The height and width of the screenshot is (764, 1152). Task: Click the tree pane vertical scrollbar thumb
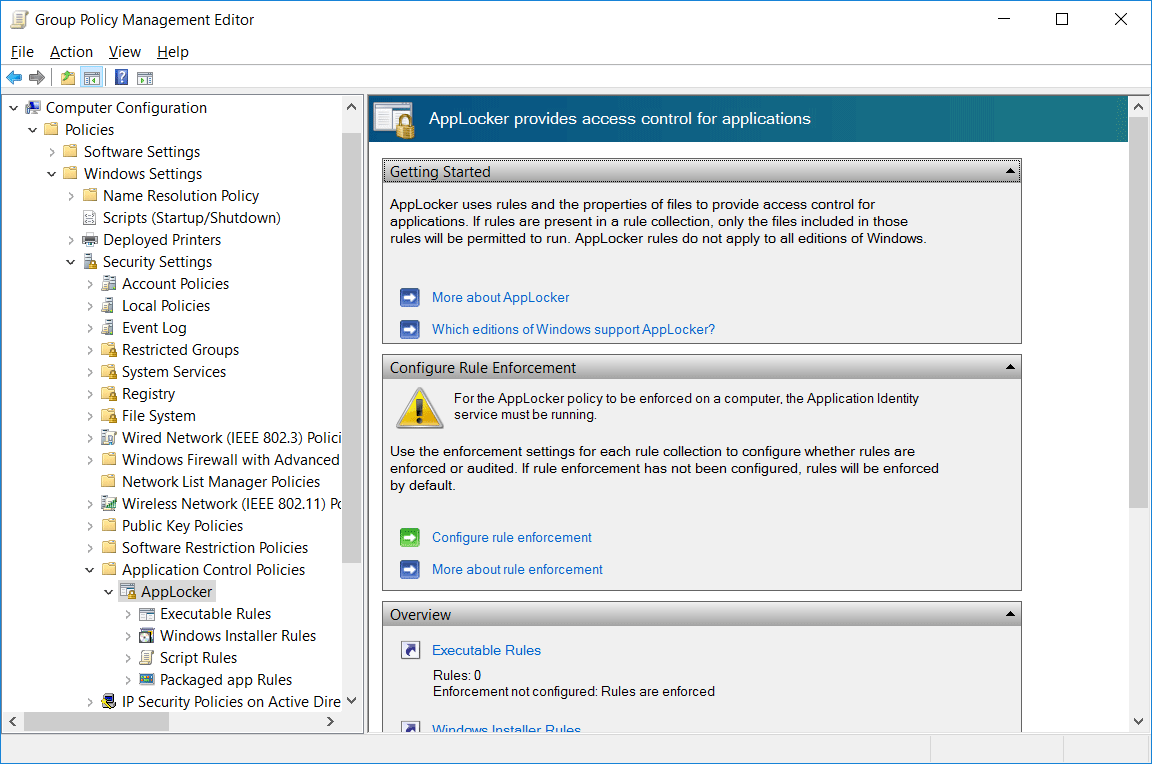pyautogui.click(x=351, y=347)
